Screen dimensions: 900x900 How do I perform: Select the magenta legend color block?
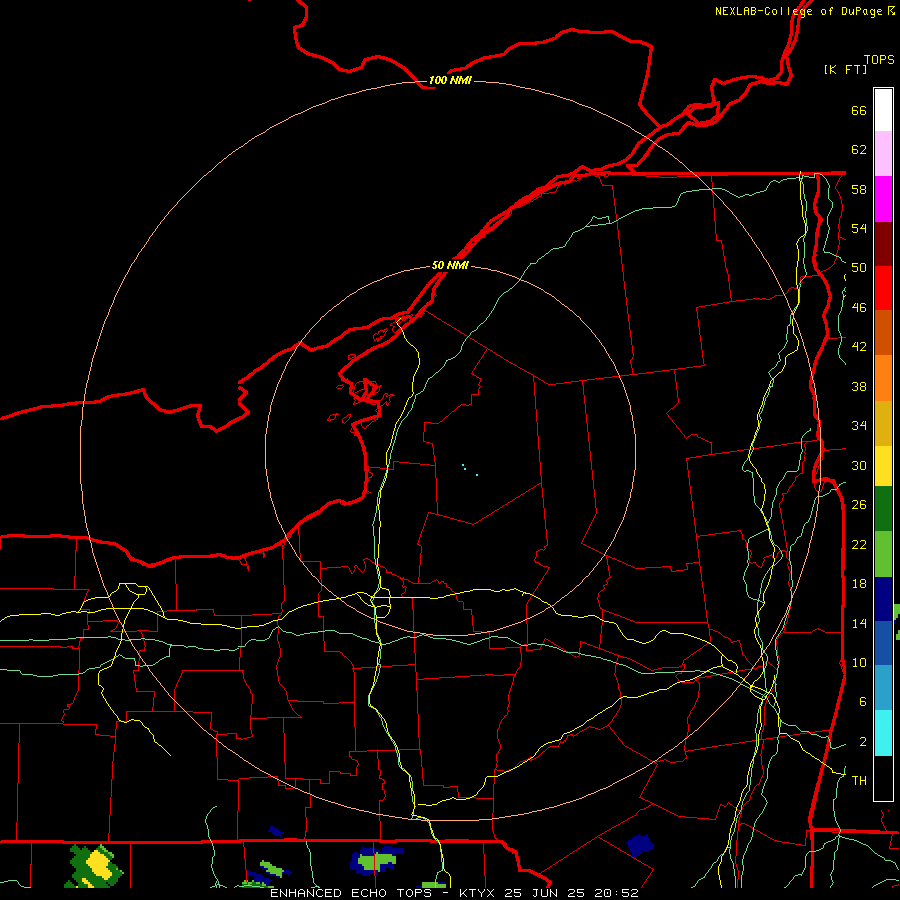[x=883, y=199]
